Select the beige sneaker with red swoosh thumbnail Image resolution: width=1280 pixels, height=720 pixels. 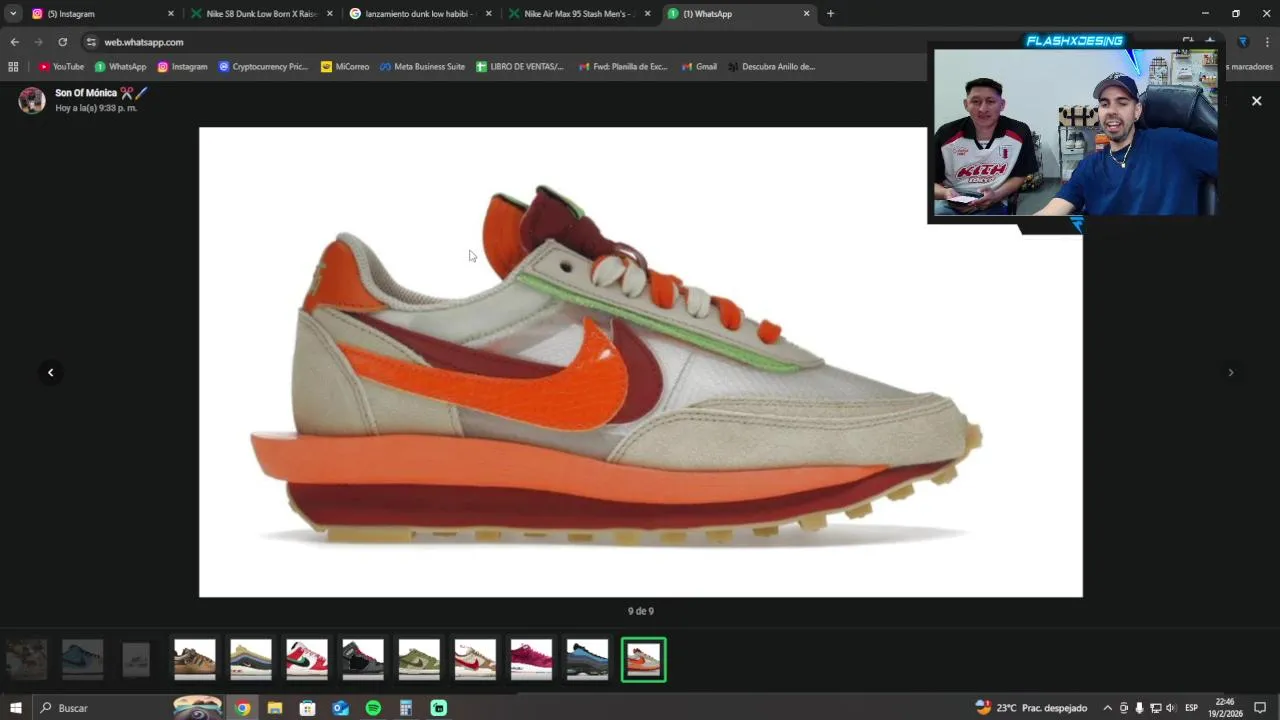click(474, 659)
